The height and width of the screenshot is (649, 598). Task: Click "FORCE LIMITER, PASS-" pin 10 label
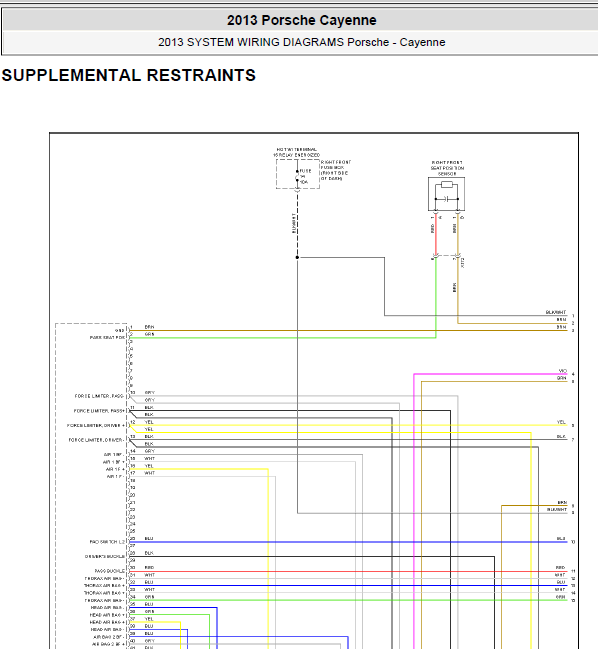99,396
